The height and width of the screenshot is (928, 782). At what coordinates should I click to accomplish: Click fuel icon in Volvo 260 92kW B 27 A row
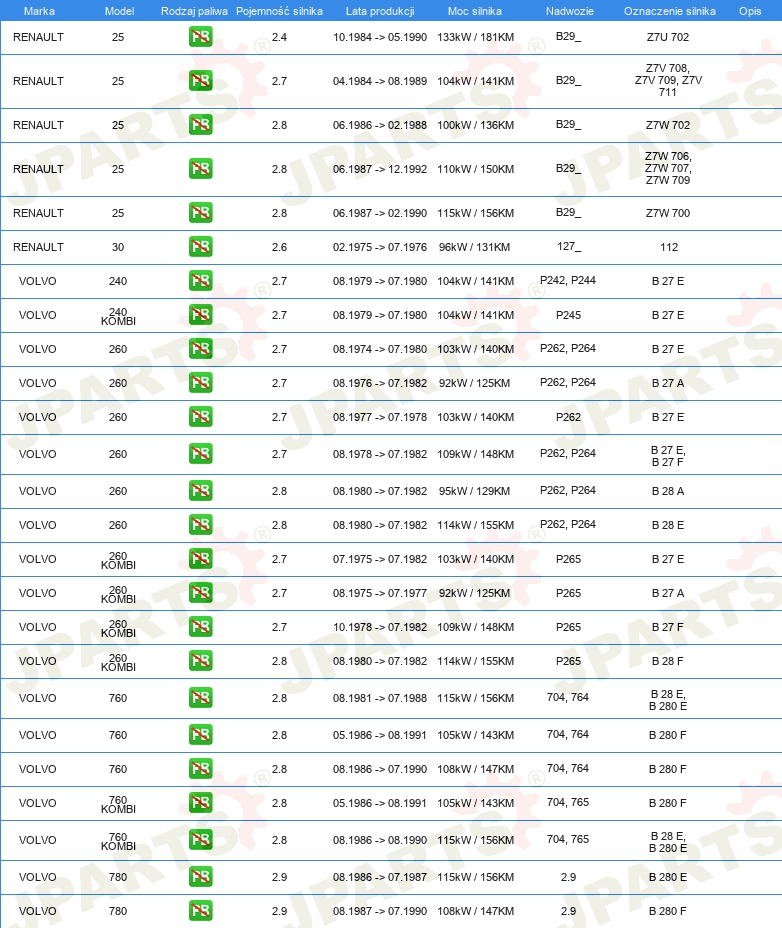(201, 383)
